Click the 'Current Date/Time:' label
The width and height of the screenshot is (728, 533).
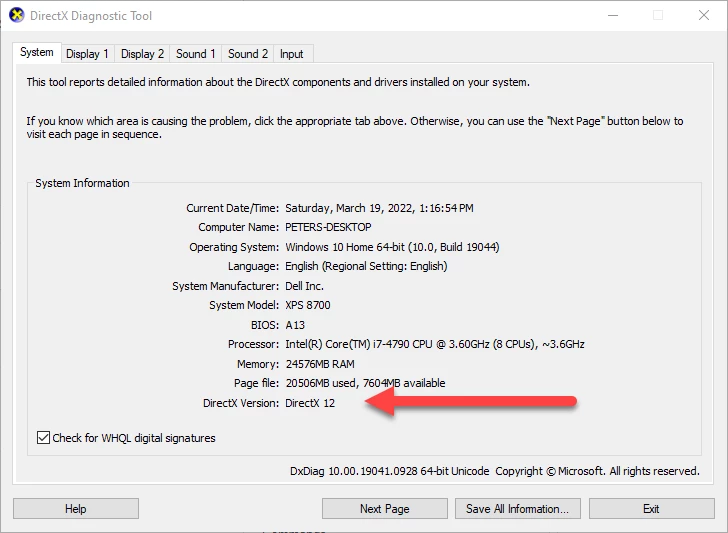(233, 208)
